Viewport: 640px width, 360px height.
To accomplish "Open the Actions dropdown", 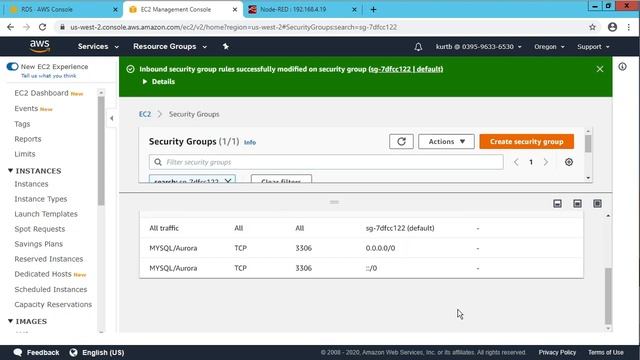I will 446,142.
